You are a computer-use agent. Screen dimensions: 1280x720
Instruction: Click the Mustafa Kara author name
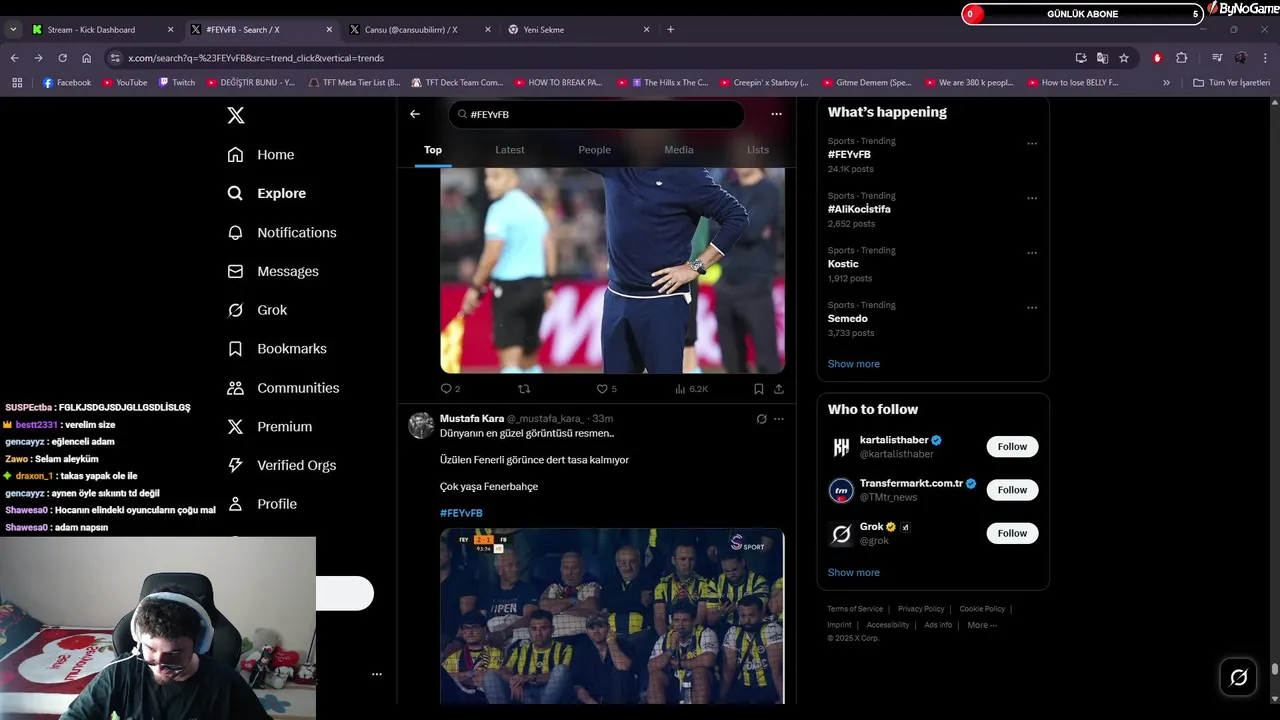472,419
